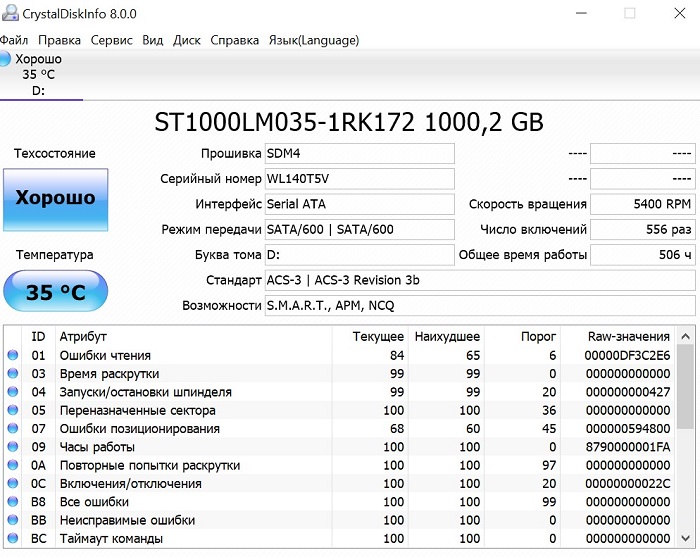The width and height of the screenshot is (700, 557).
Task: Click raw value 8790000001FA
Action: (x=628, y=447)
